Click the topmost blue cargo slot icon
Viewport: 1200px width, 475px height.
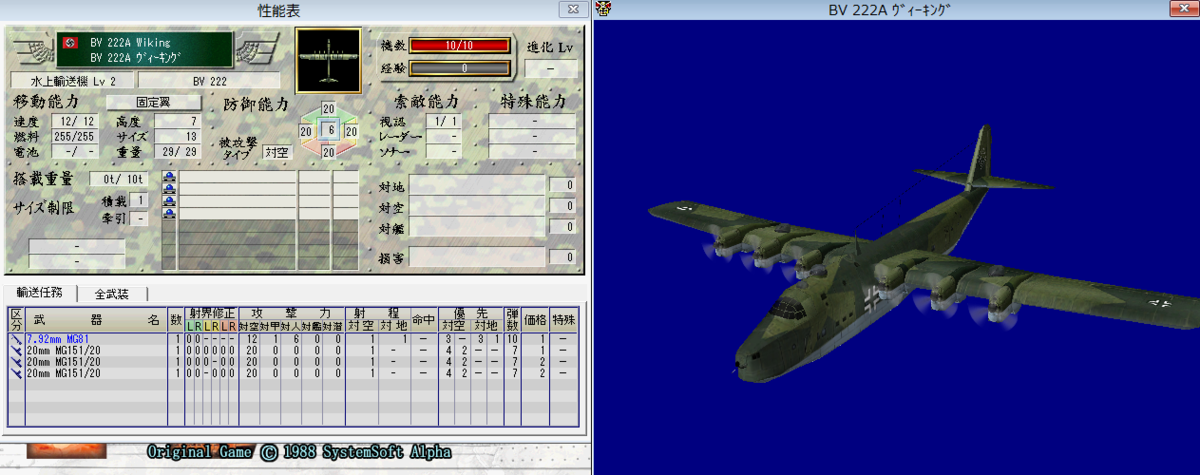[169, 178]
